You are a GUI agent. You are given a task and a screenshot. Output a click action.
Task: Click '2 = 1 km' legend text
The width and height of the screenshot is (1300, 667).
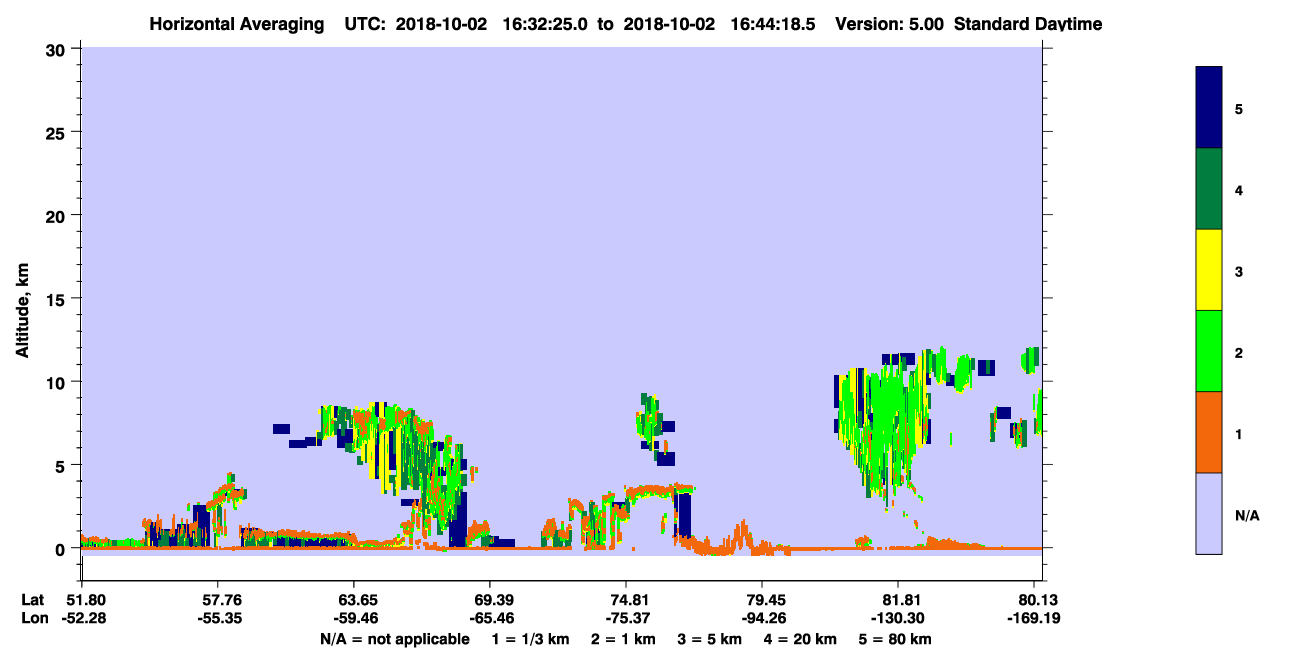(623, 639)
